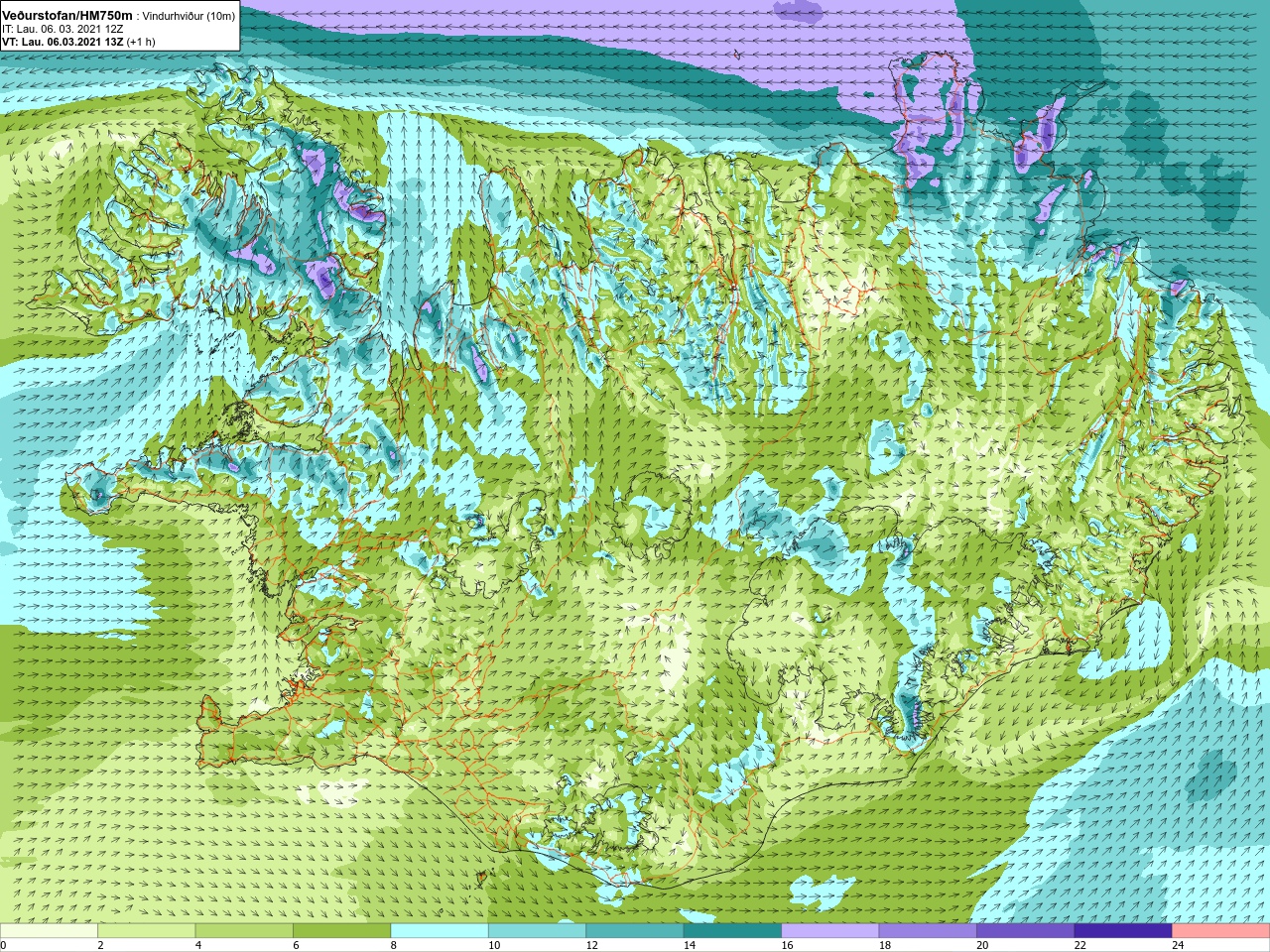This screenshot has height=952, width=1270.
Task: Click the legend scale value '16'
Action: (787, 945)
